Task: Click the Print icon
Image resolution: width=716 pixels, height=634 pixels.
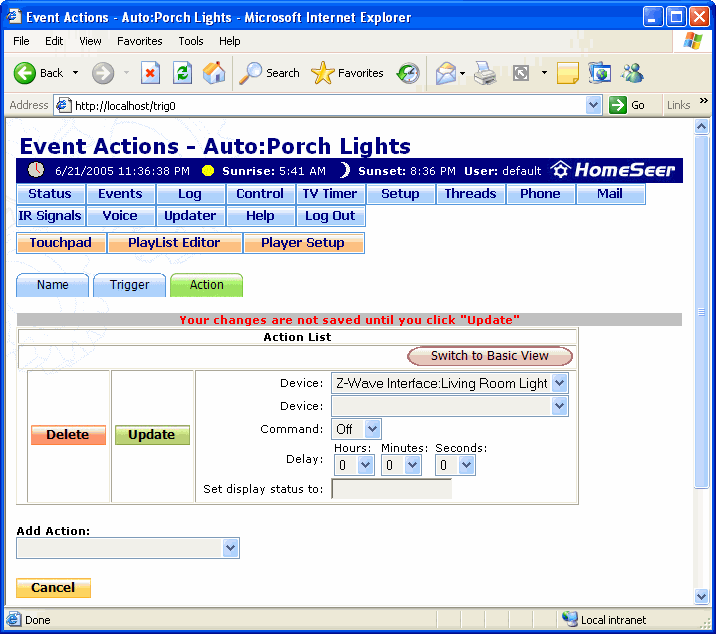Action: (484, 73)
